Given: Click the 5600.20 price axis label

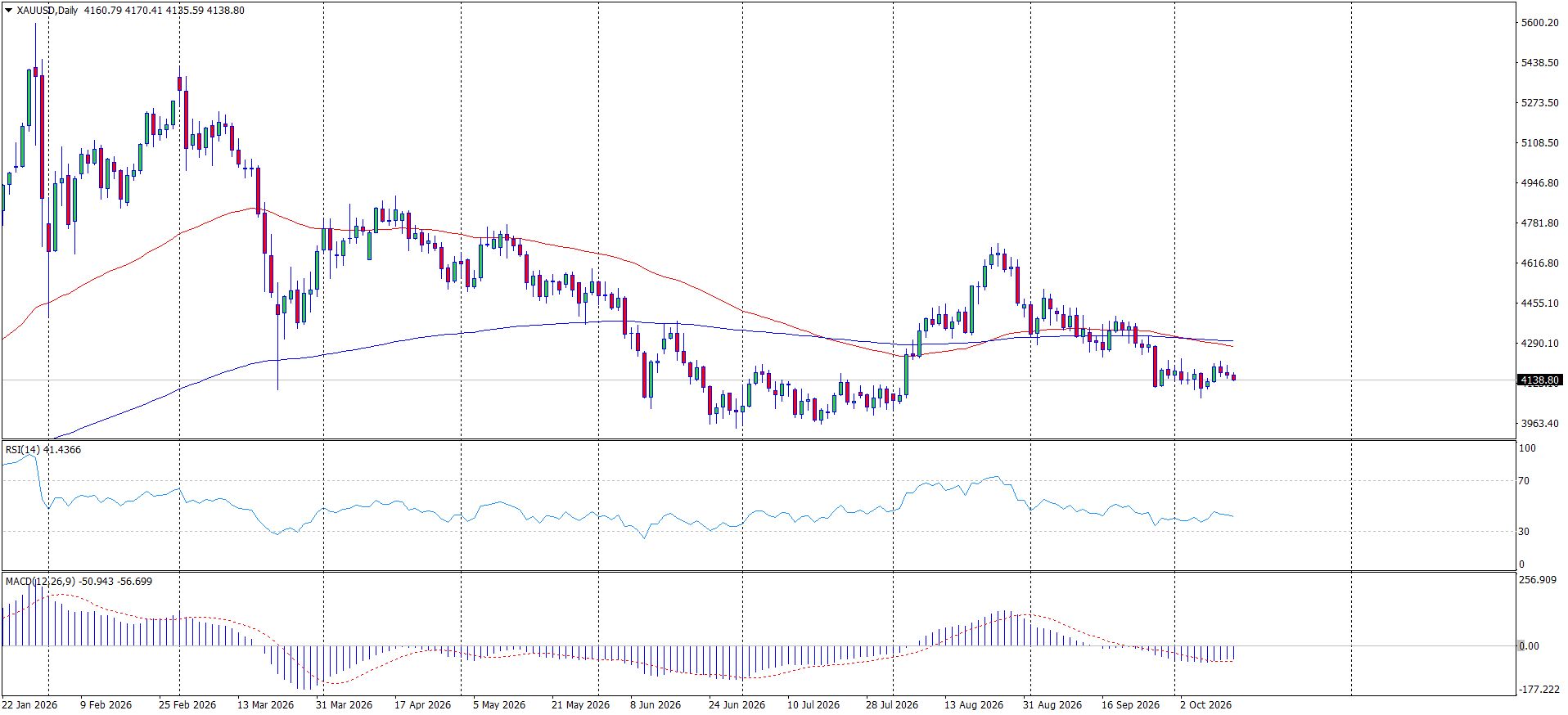Looking at the screenshot, I should pos(1539,23).
